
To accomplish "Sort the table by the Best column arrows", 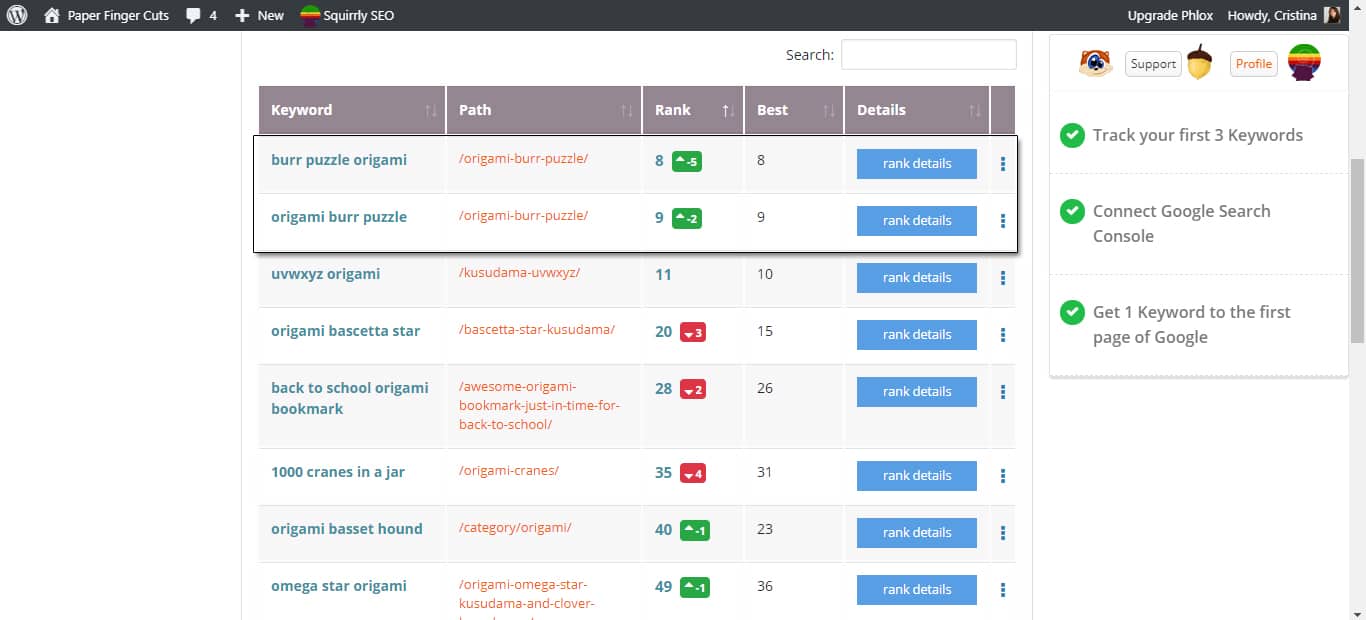I will pos(829,110).
